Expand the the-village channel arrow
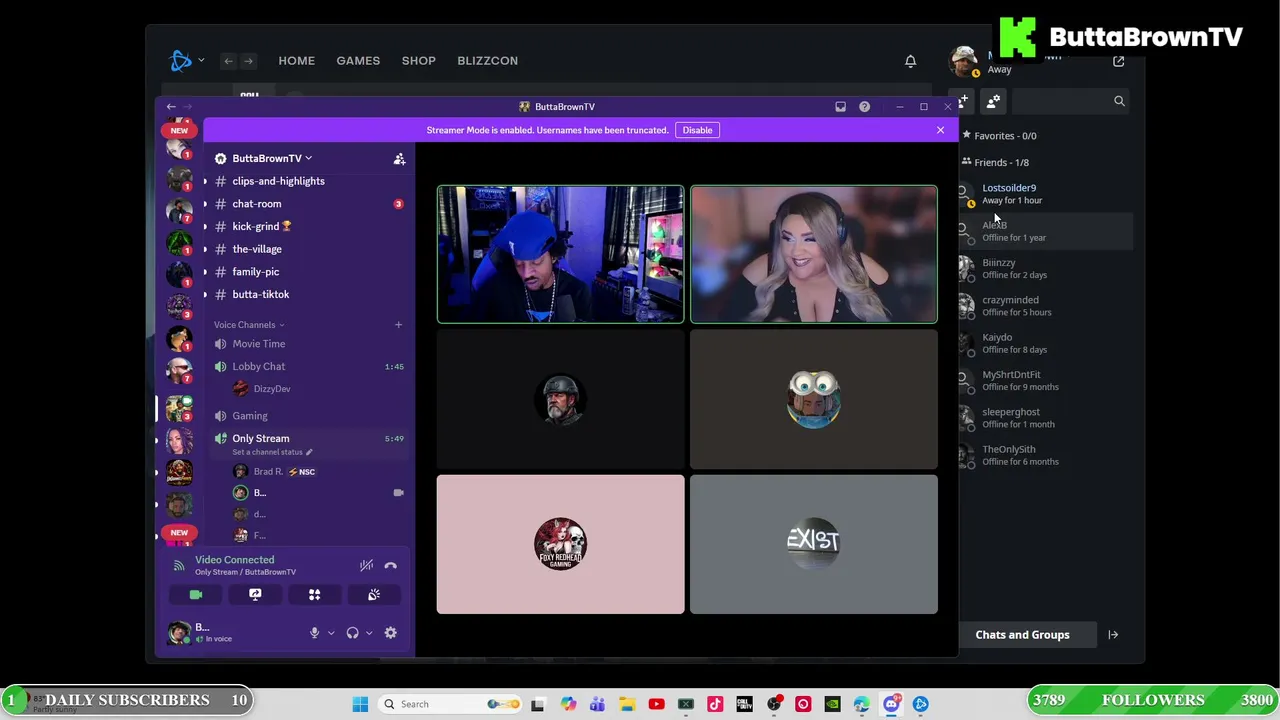1280x720 pixels. [205, 249]
